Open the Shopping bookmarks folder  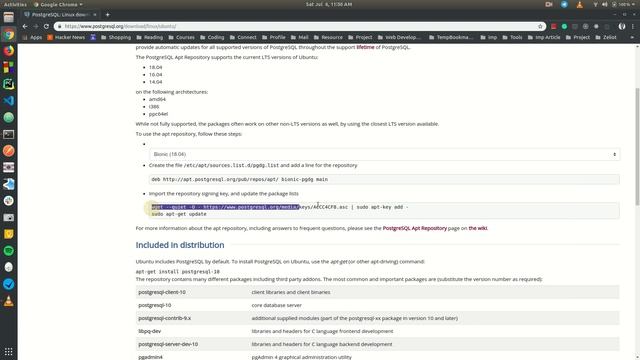(116, 37)
